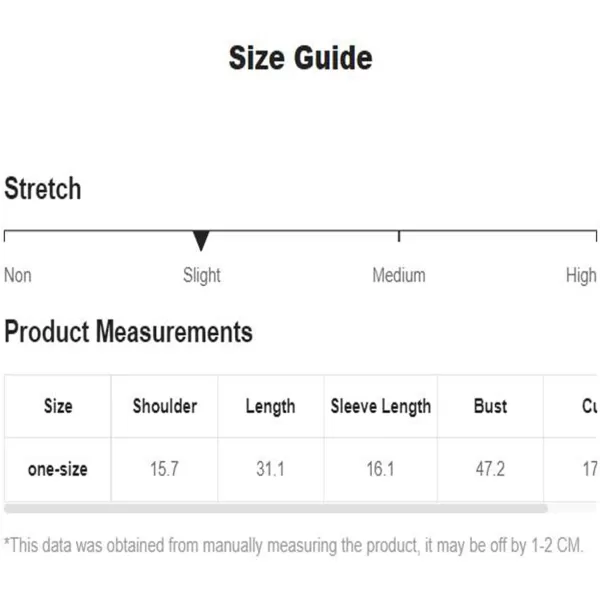
Task: Click the Length column header
Action: tap(271, 406)
